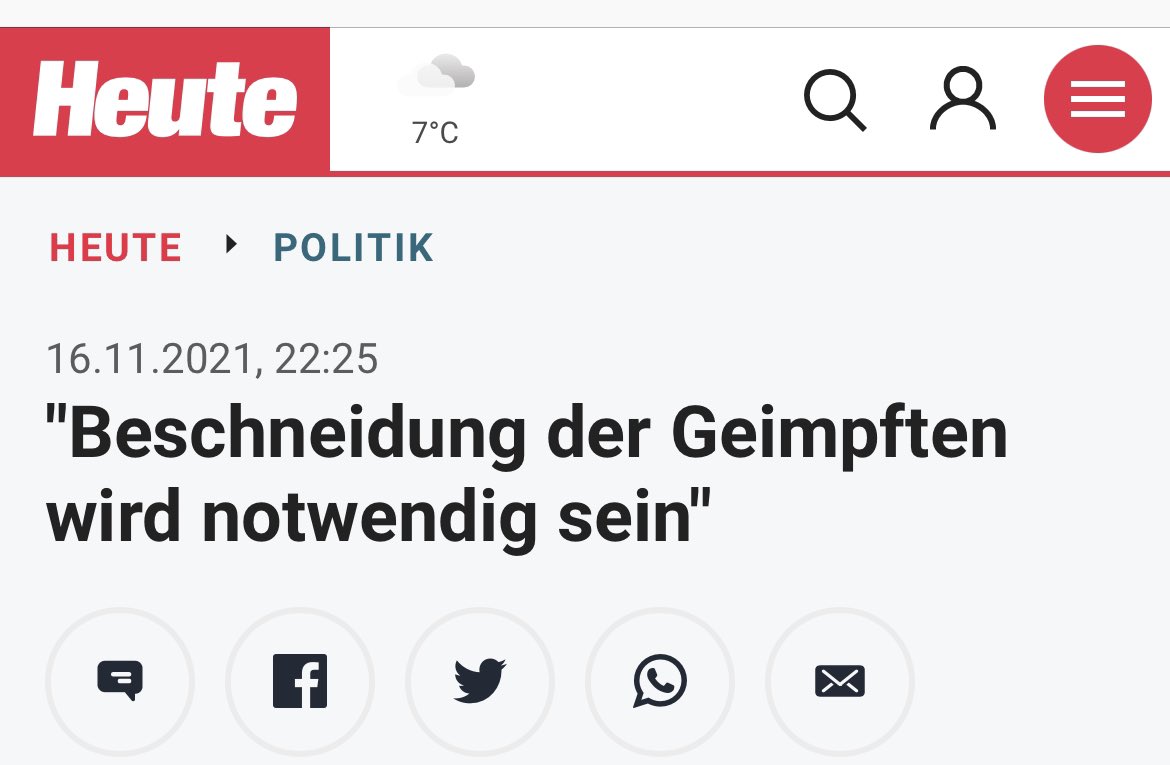Click the breadcrumb arrow separator
The width and height of the screenshot is (1170, 765).
(x=232, y=245)
